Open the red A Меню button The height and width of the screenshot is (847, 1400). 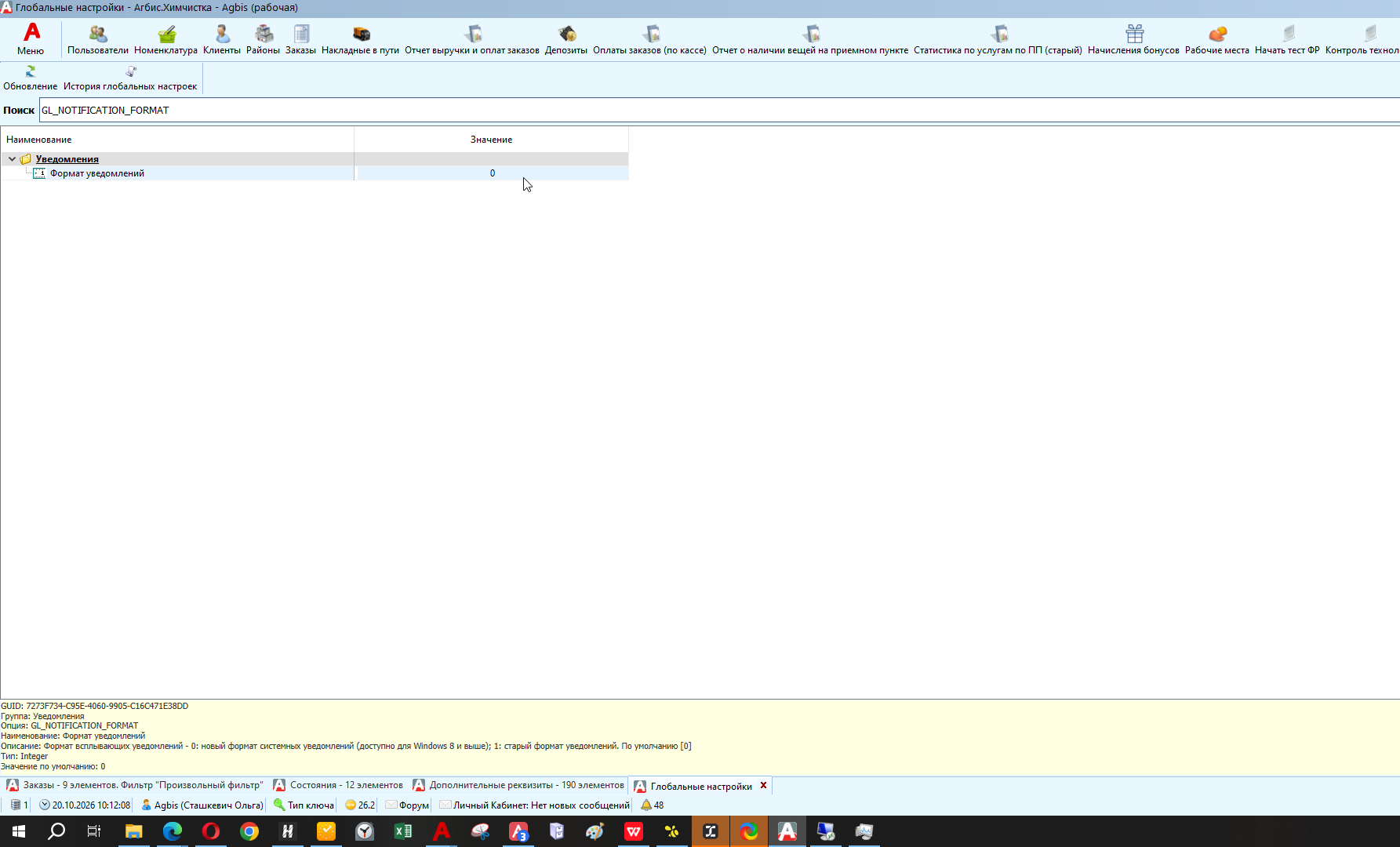[31, 38]
